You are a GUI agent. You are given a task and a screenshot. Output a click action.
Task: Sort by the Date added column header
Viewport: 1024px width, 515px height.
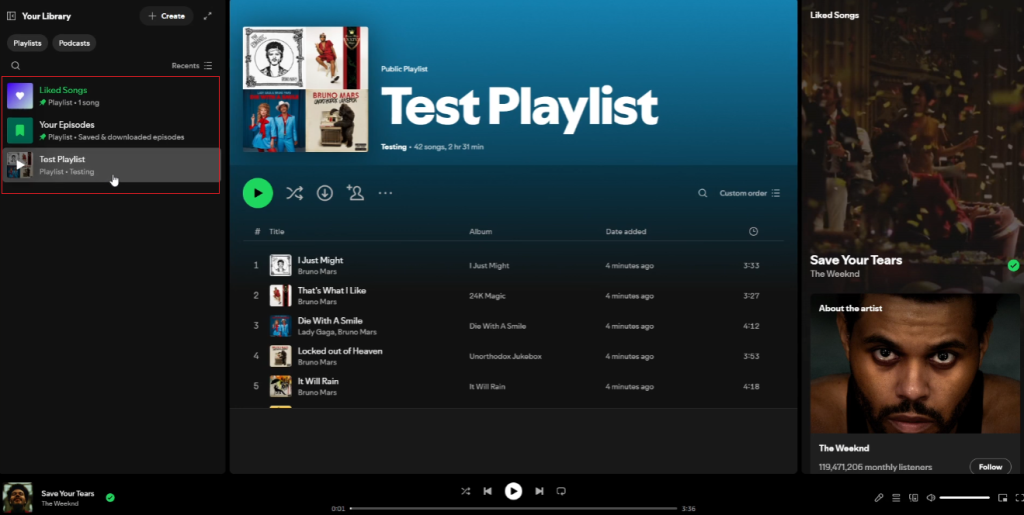click(x=626, y=232)
